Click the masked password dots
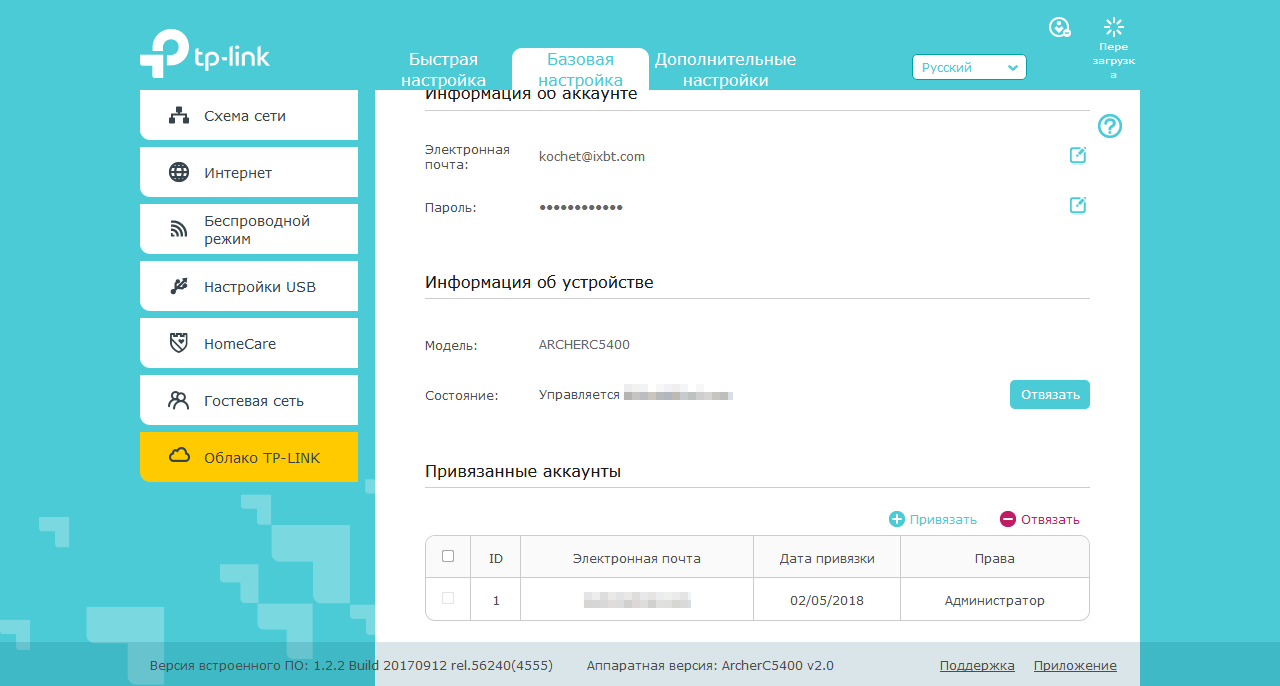This screenshot has width=1280, height=686. click(581, 207)
